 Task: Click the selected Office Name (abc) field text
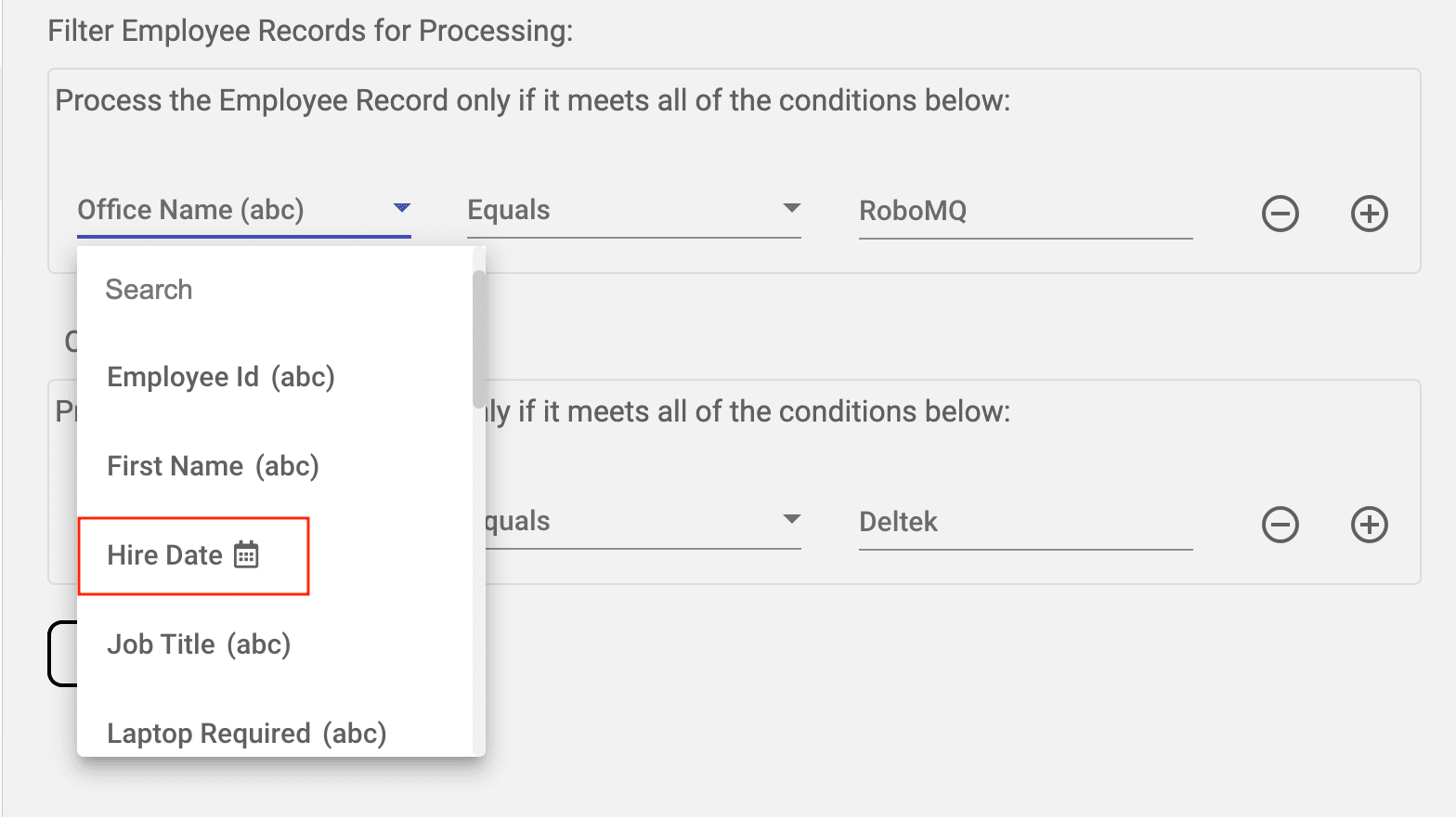191,210
